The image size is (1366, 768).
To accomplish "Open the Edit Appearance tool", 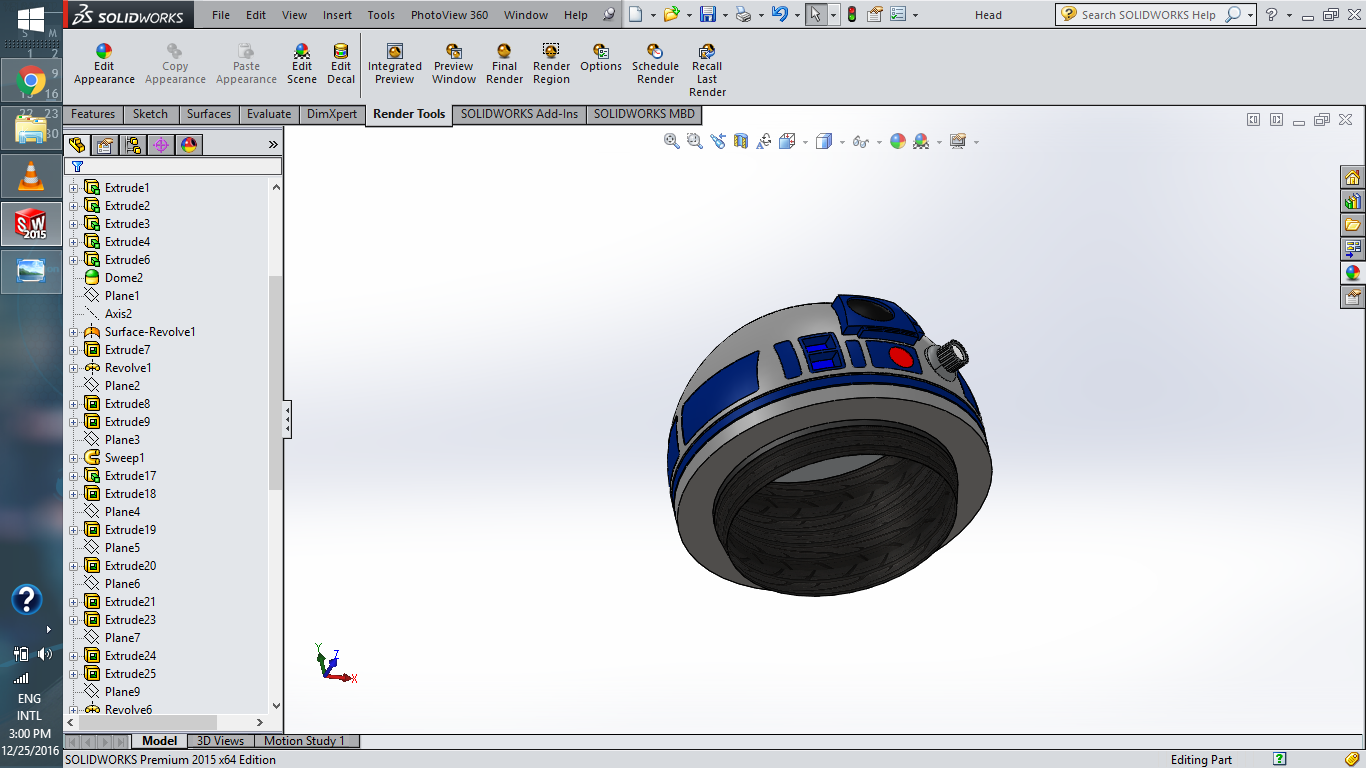I will [104, 65].
